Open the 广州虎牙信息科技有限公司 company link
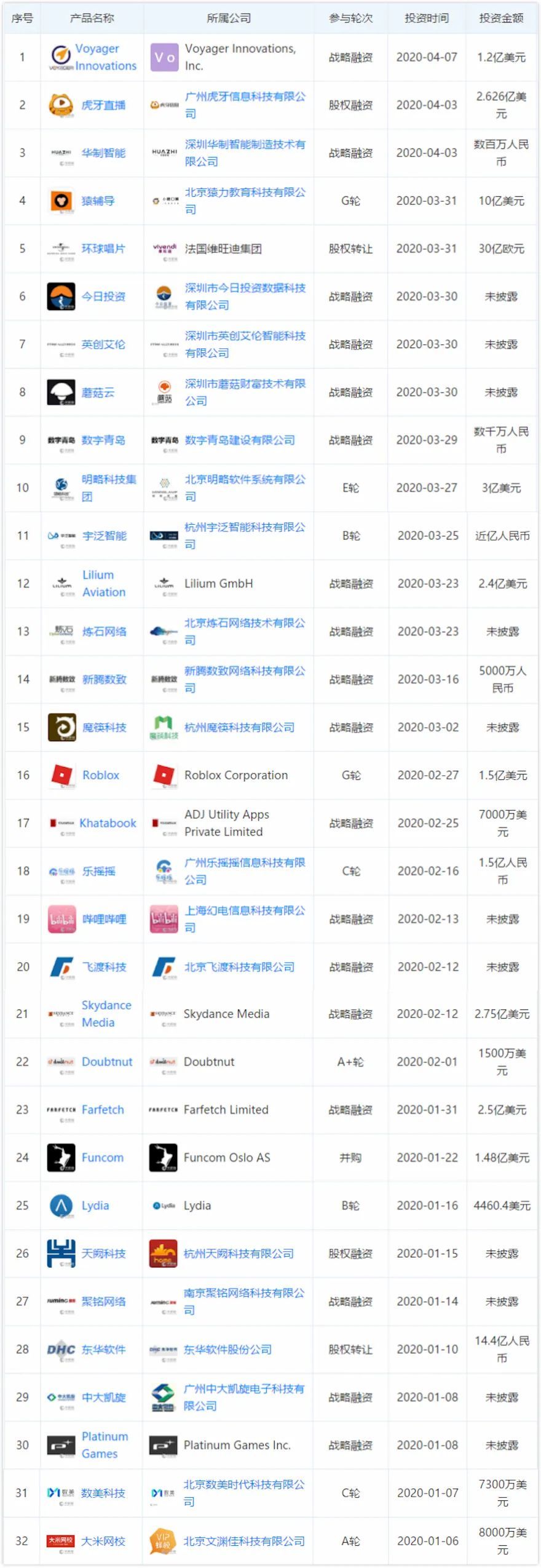The image size is (541, 1568). tap(245, 105)
